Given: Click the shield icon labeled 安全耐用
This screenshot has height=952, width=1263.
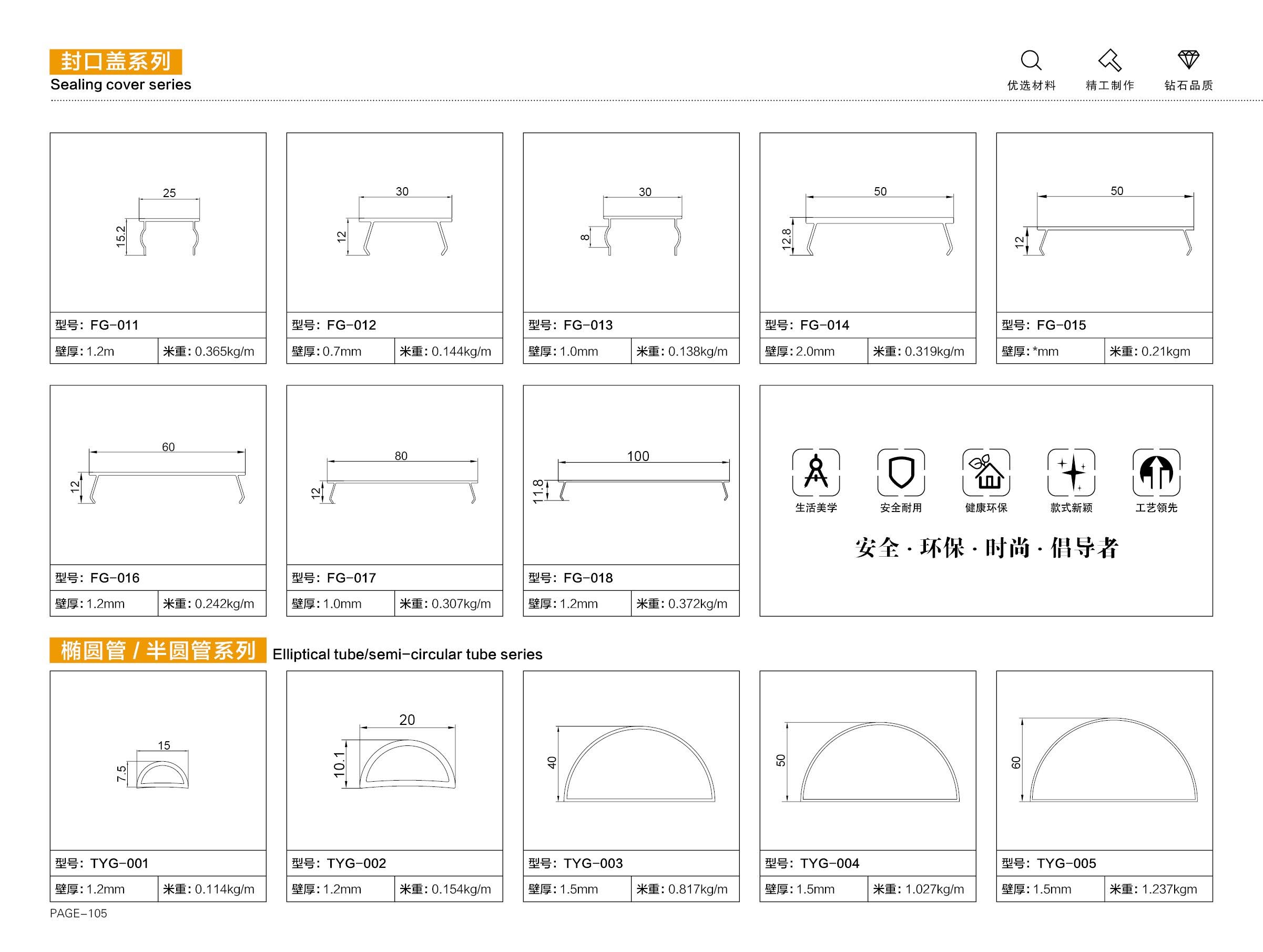Looking at the screenshot, I should click(900, 473).
